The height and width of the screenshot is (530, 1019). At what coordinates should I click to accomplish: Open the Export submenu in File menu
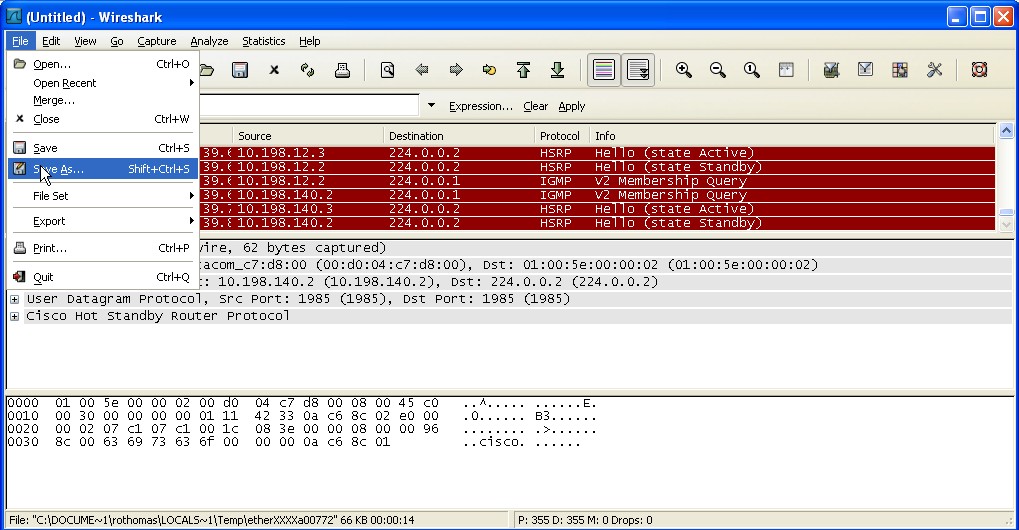pos(49,221)
